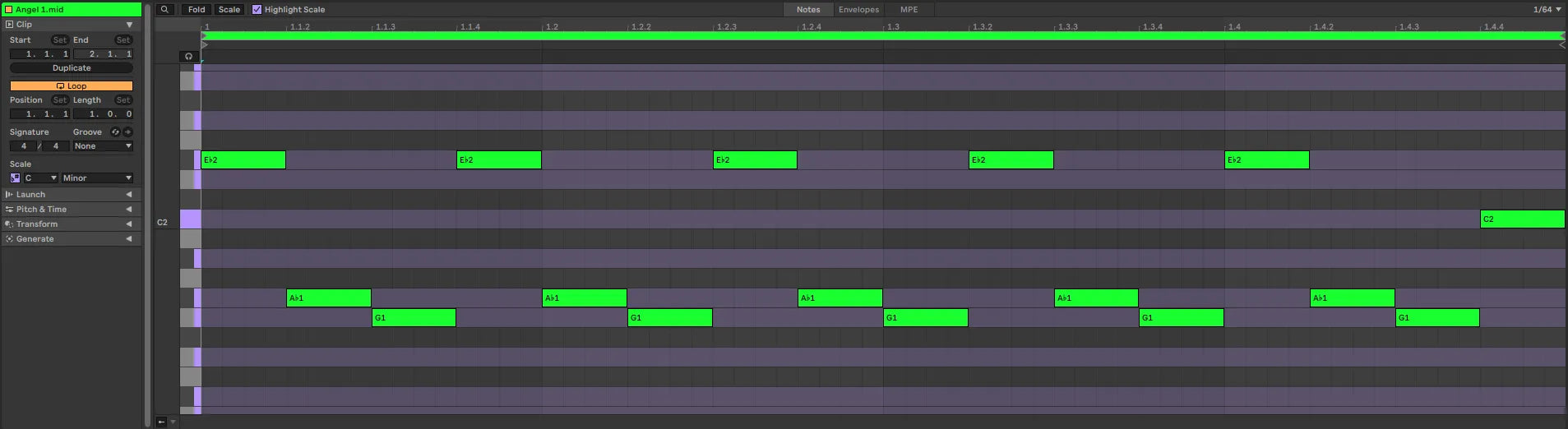Toggle the headphone note preview icon
This screenshot has height=429, width=1568.
point(189,57)
